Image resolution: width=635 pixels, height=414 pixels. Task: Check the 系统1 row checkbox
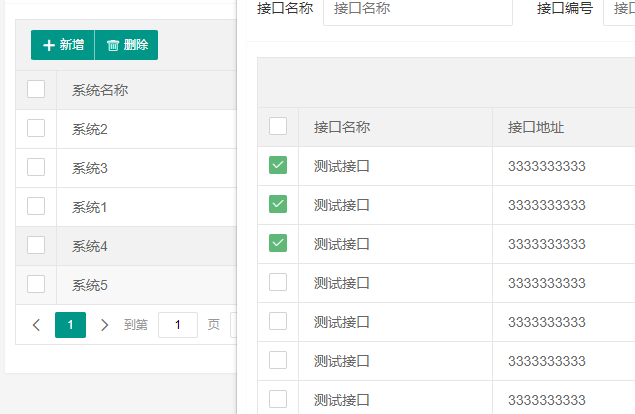pyautogui.click(x=36, y=206)
